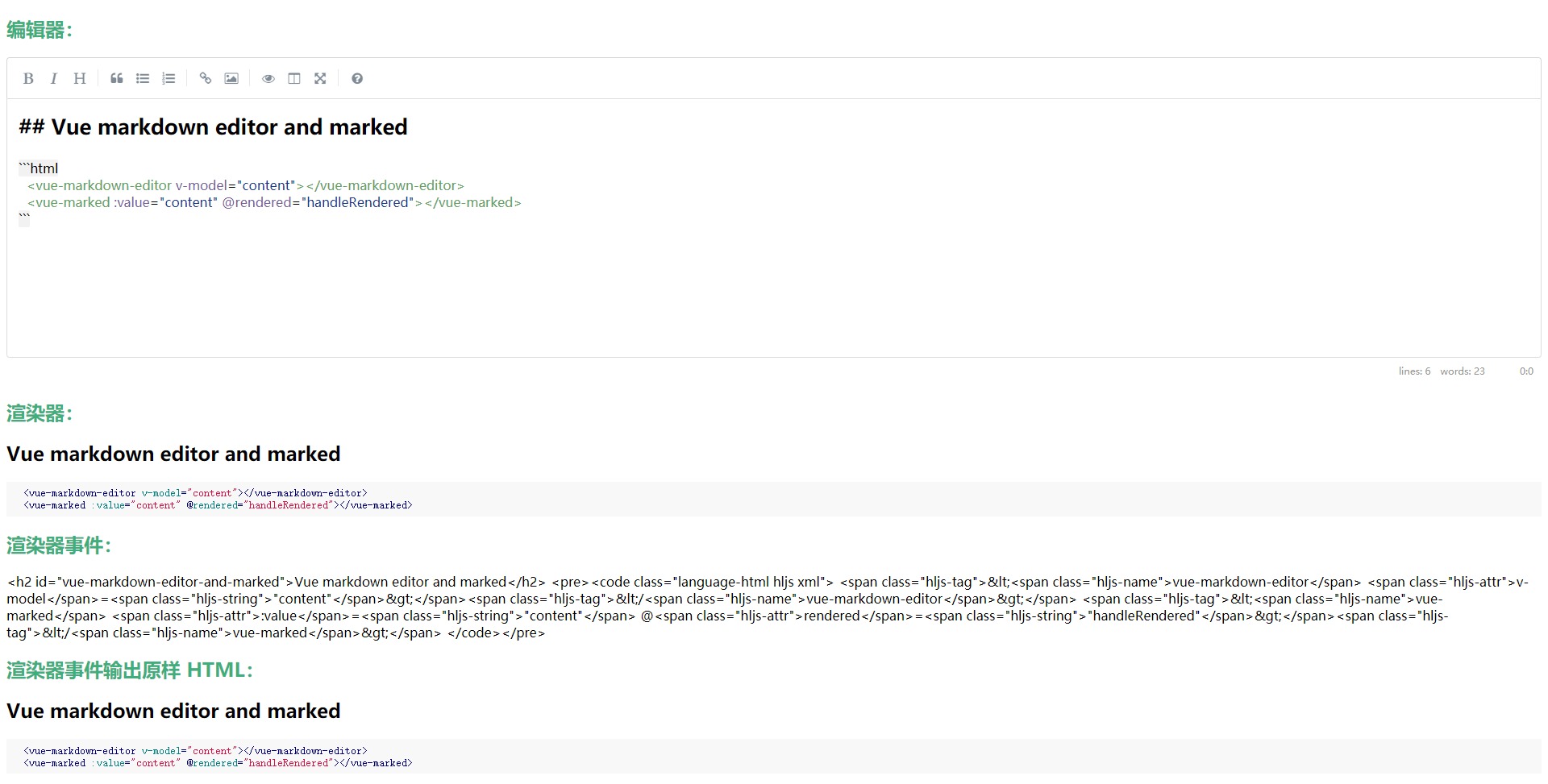Apply heading style with H icon
The height and width of the screenshot is (784, 1548).
tap(80, 78)
